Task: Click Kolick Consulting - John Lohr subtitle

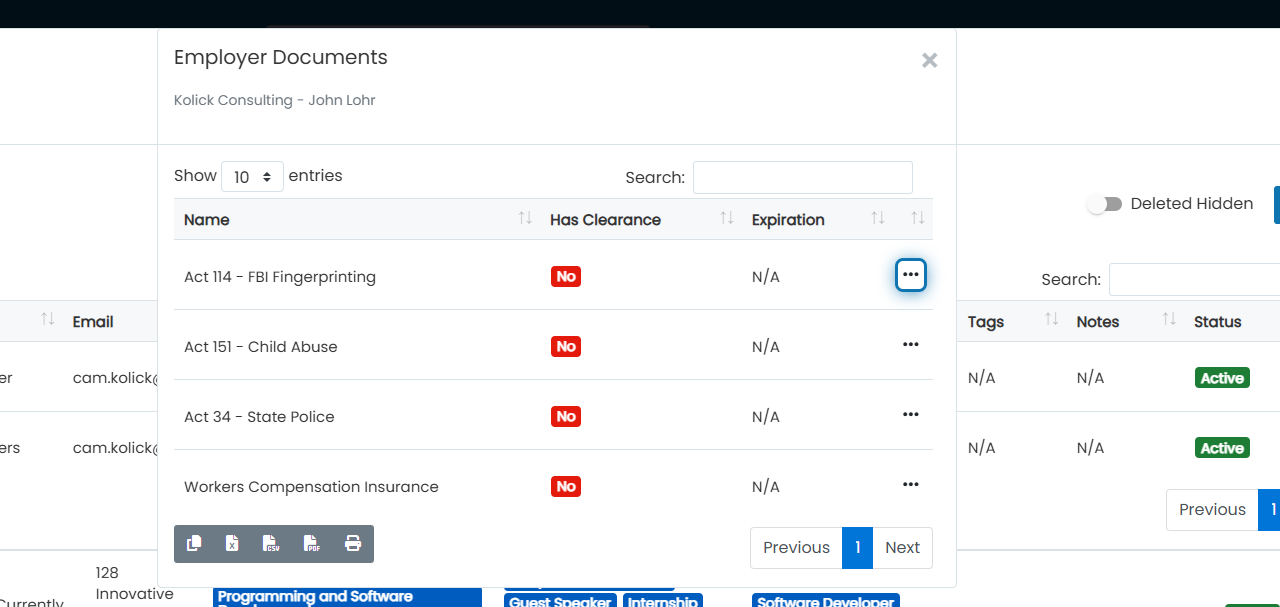Action: click(275, 100)
